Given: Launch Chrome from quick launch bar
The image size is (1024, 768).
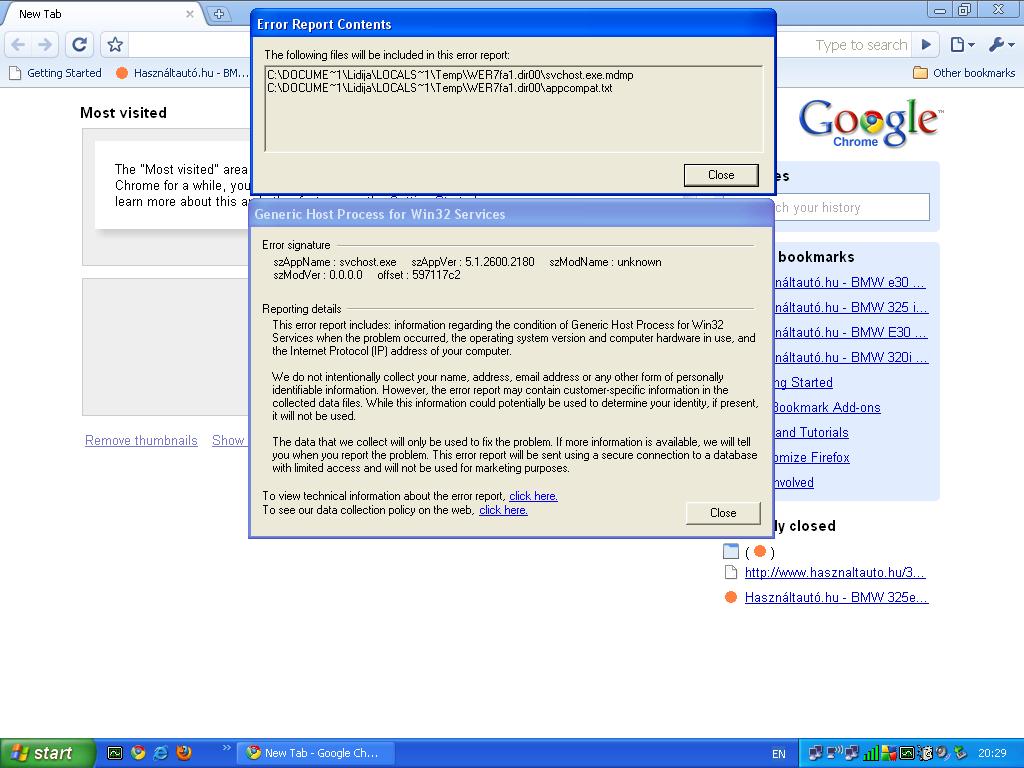Looking at the screenshot, I should click(138, 753).
